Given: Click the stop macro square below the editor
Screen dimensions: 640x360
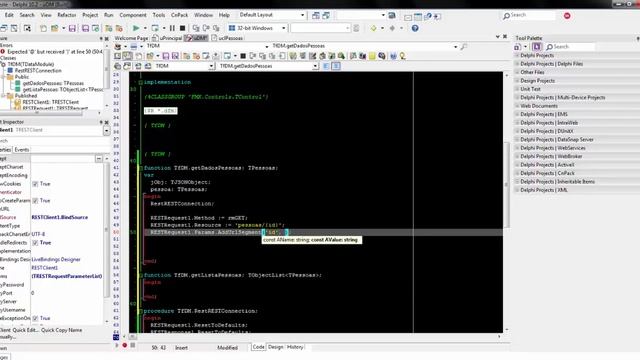Looking at the screenshot, I should 132,345.
